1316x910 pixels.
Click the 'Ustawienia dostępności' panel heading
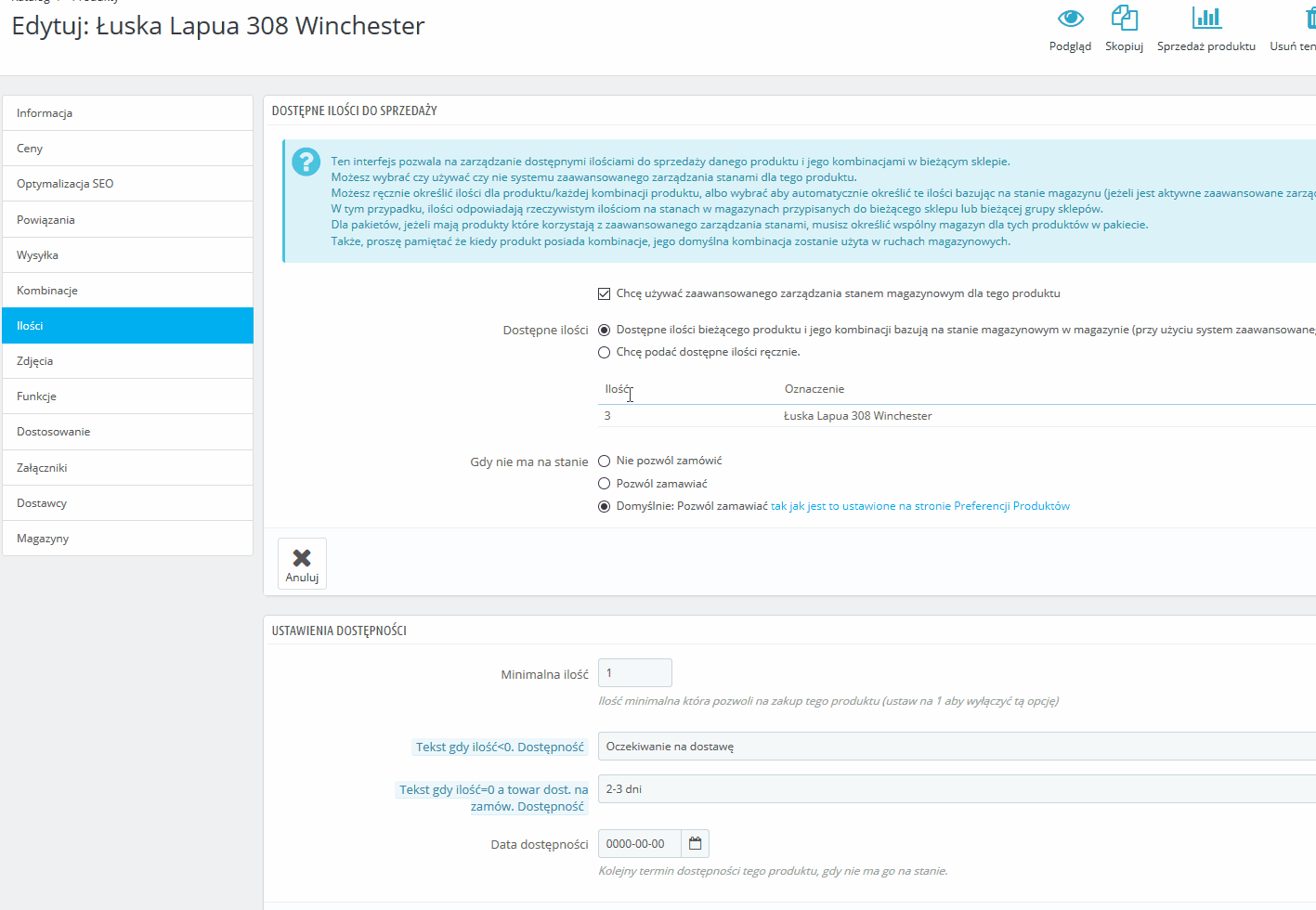(339, 630)
